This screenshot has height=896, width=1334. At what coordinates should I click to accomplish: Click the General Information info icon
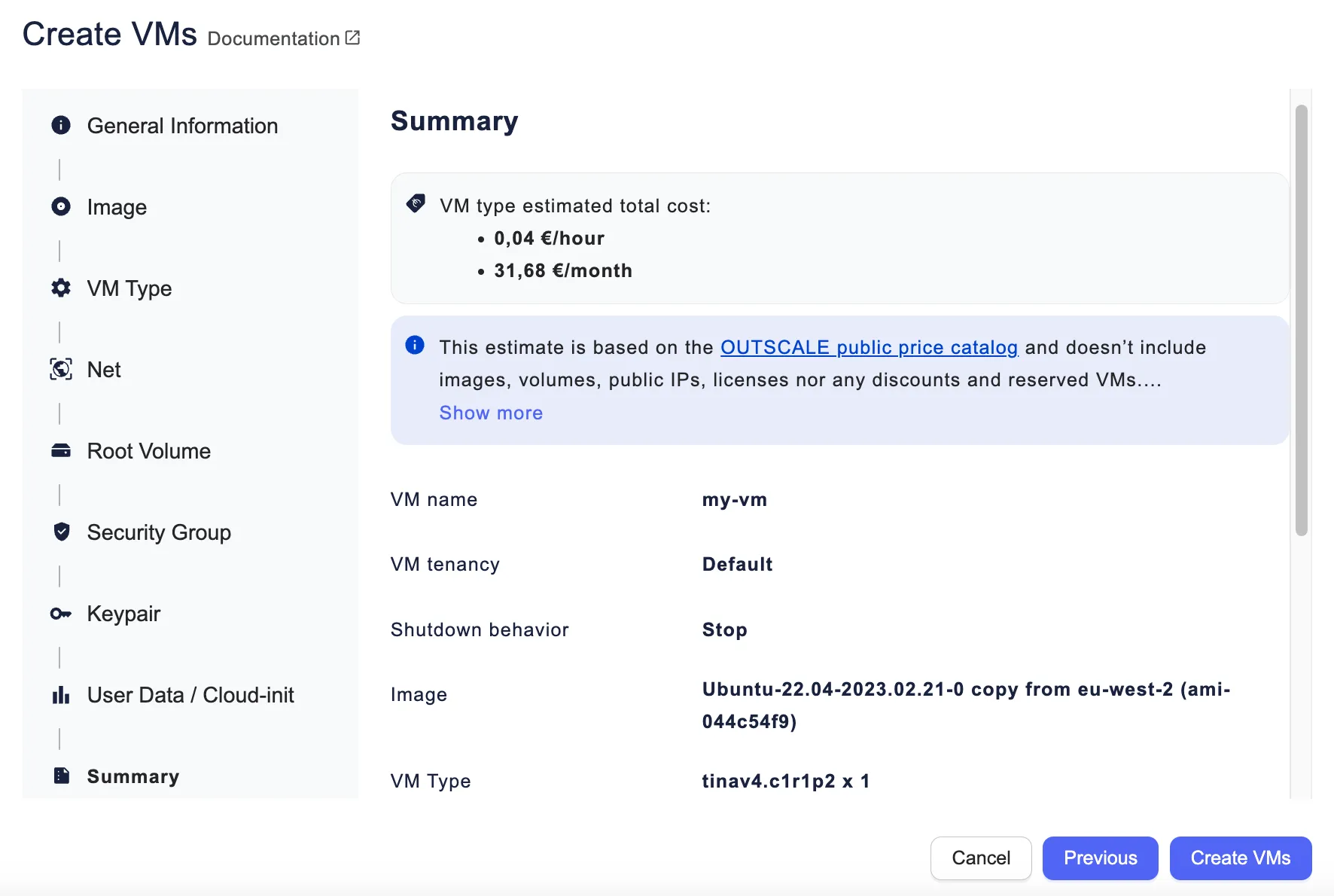61,125
